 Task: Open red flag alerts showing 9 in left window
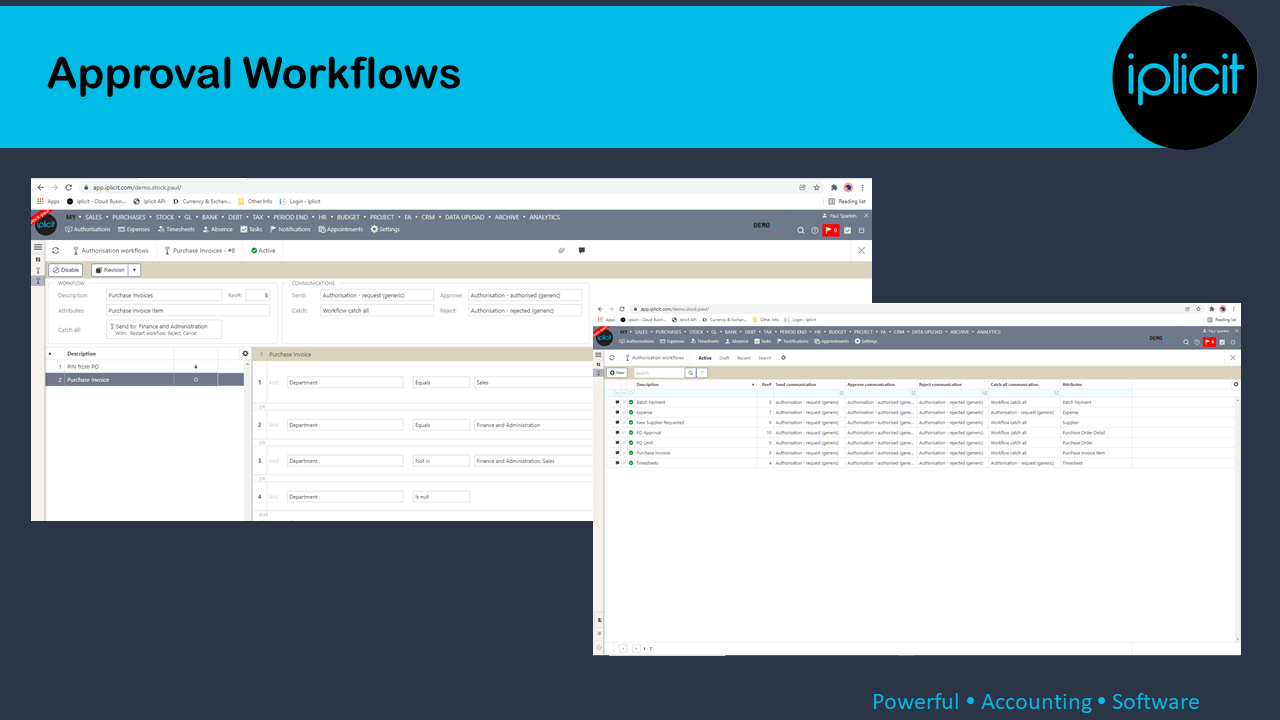click(x=831, y=230)
